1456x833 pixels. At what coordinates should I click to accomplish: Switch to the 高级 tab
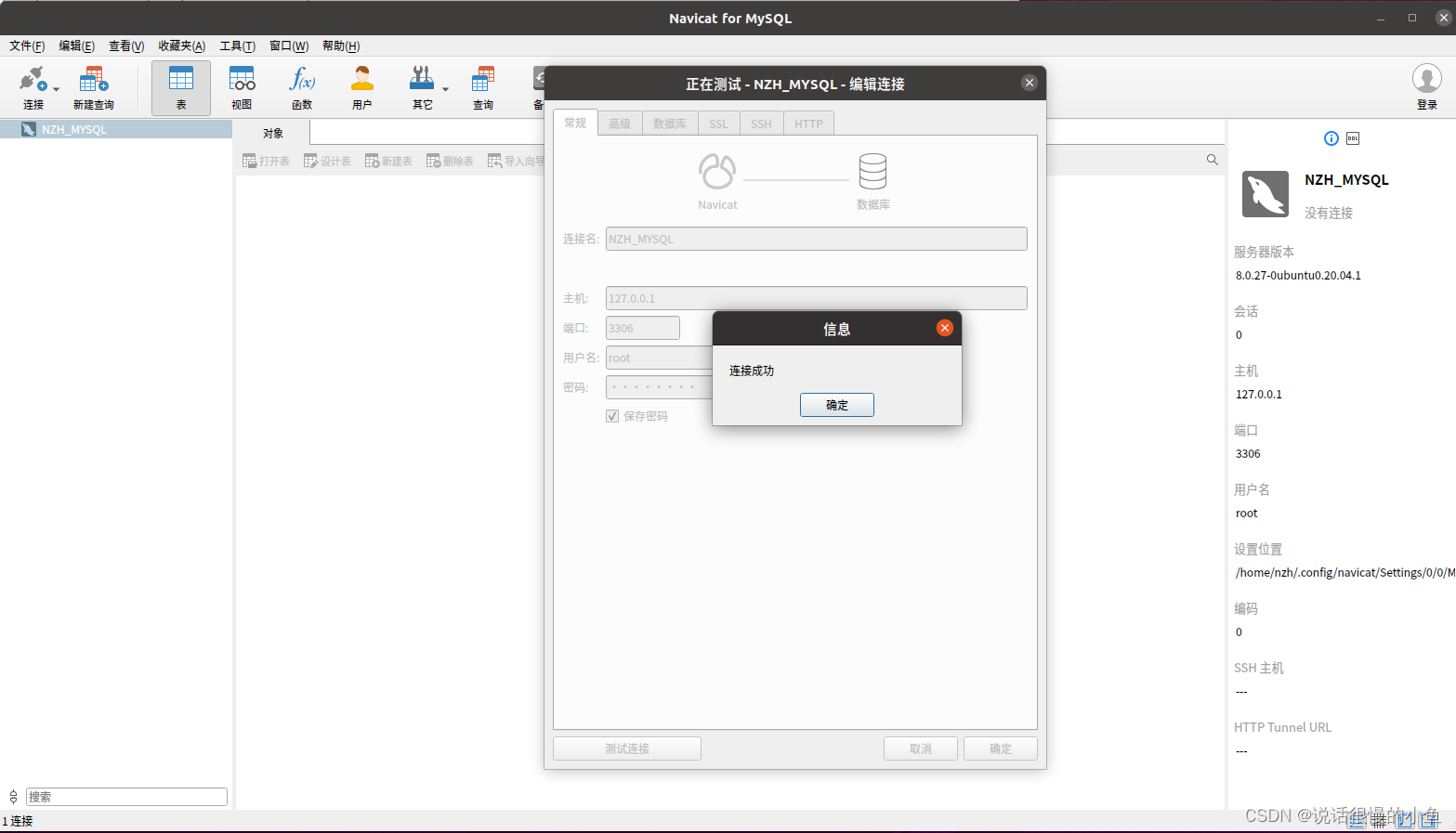click(620, 124)
